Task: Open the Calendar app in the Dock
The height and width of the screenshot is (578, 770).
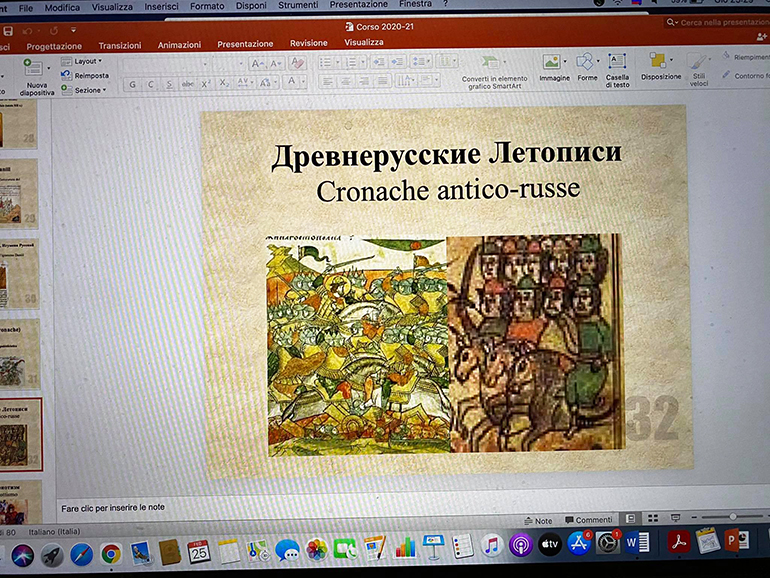Action: pos(199,552)
